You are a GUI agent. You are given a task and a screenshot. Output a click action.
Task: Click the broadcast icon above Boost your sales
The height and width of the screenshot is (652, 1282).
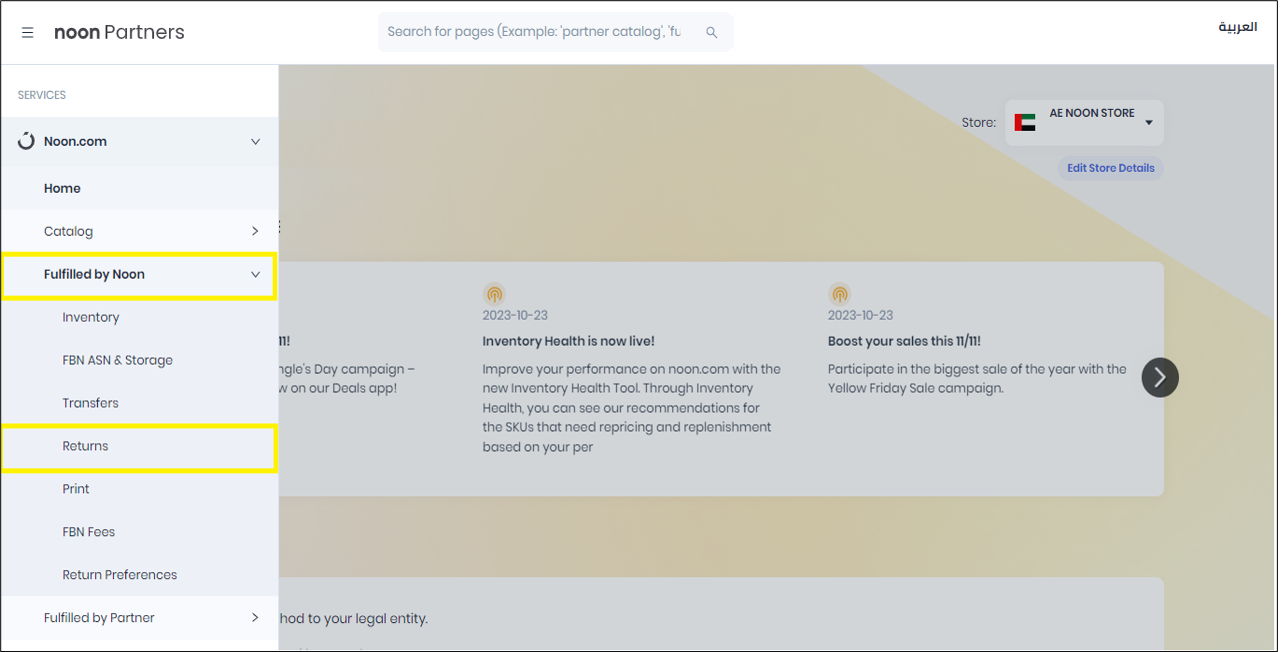tap(839, 294)
